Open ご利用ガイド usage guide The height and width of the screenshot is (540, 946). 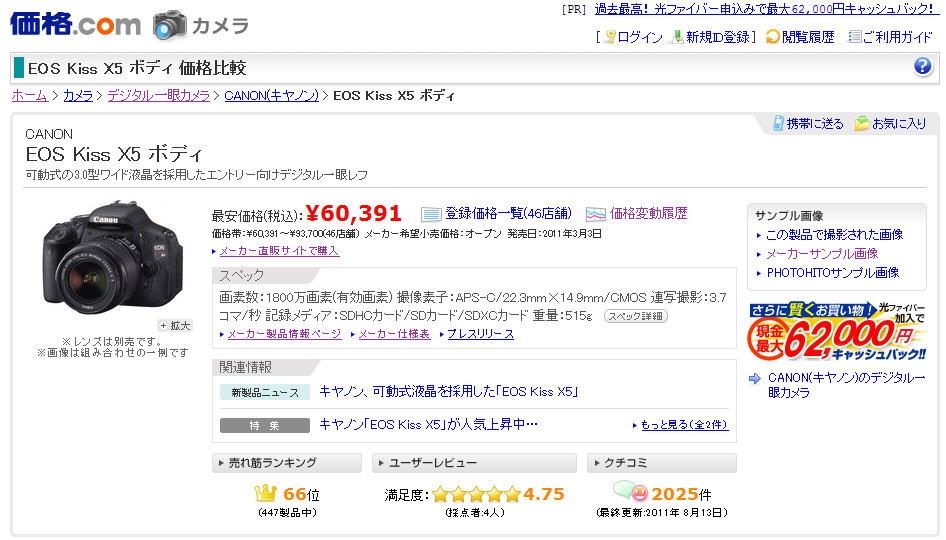point(890,37)
